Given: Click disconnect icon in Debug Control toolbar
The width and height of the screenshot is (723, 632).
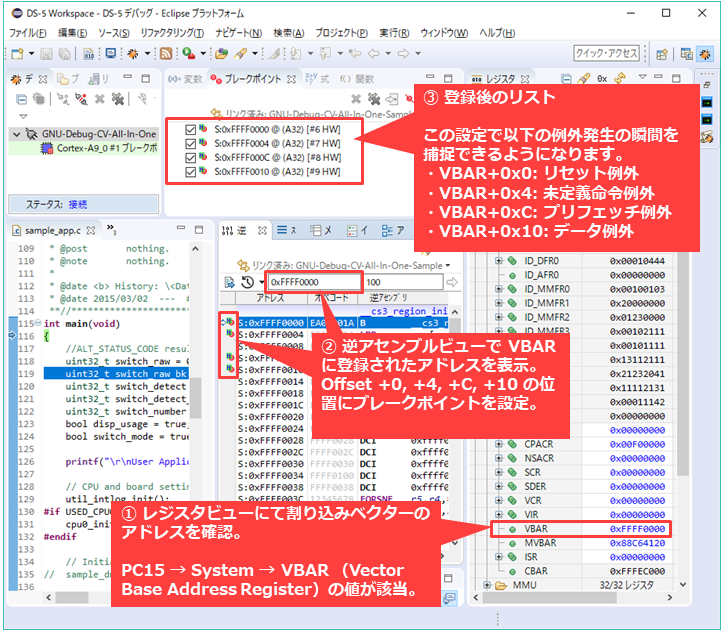Looking at the screenshot, I should (63, 99).
